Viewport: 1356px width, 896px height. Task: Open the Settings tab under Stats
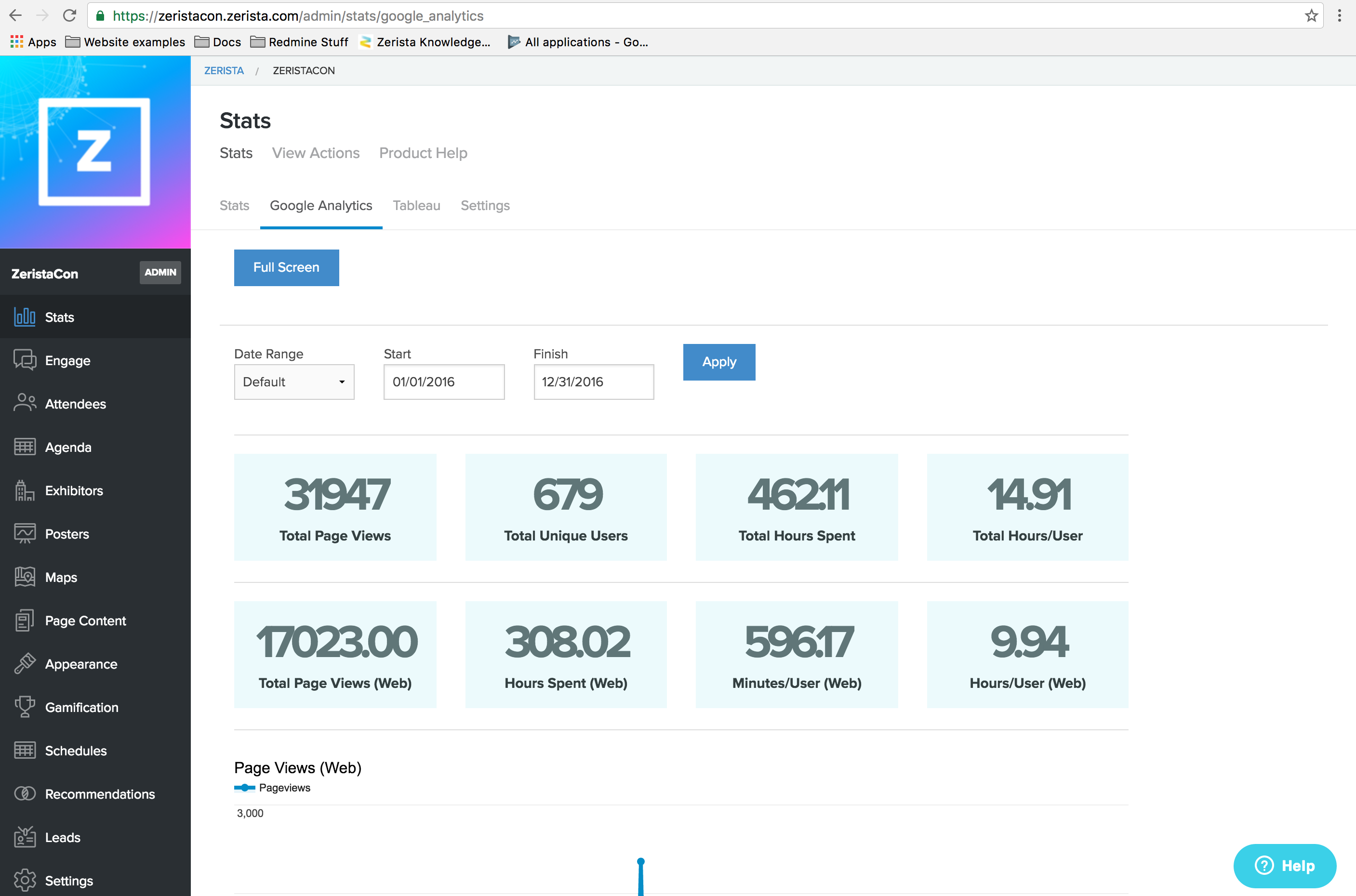pyautogui.click(x=485, y=206)
